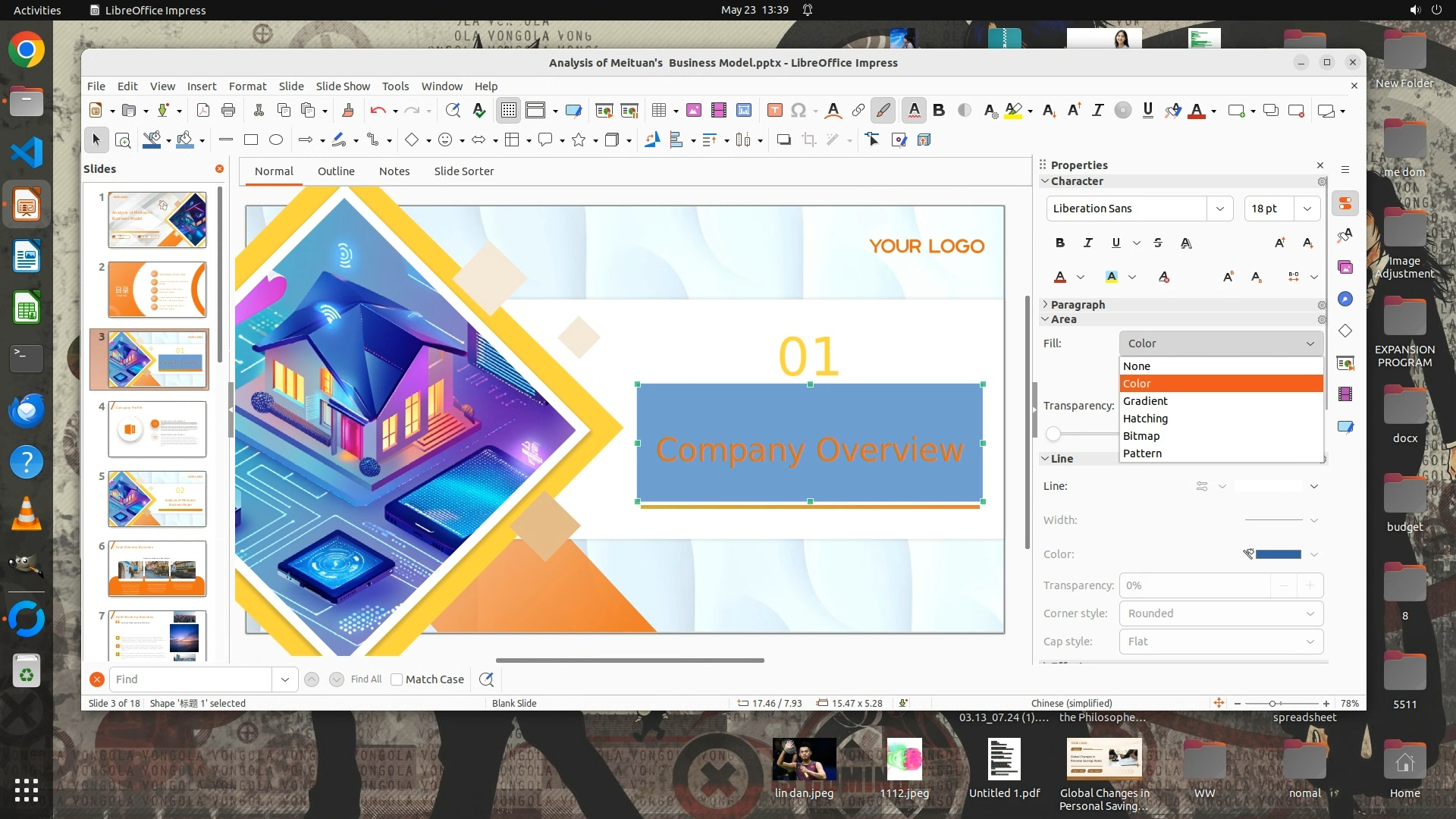
Task: Click the blue line color swatch
Action: click(x=1279, y=554)
